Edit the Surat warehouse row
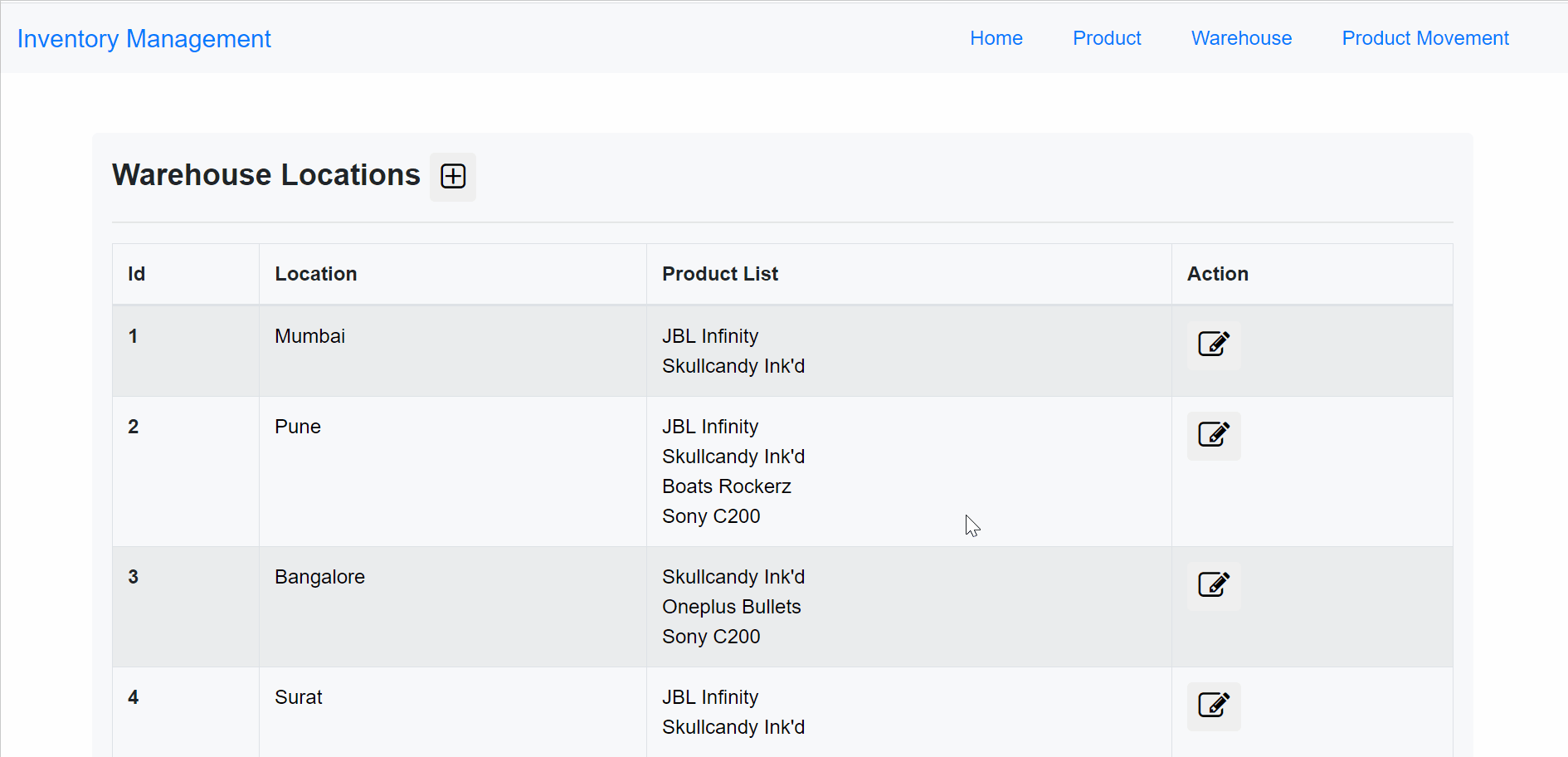 click(1214, 706)
